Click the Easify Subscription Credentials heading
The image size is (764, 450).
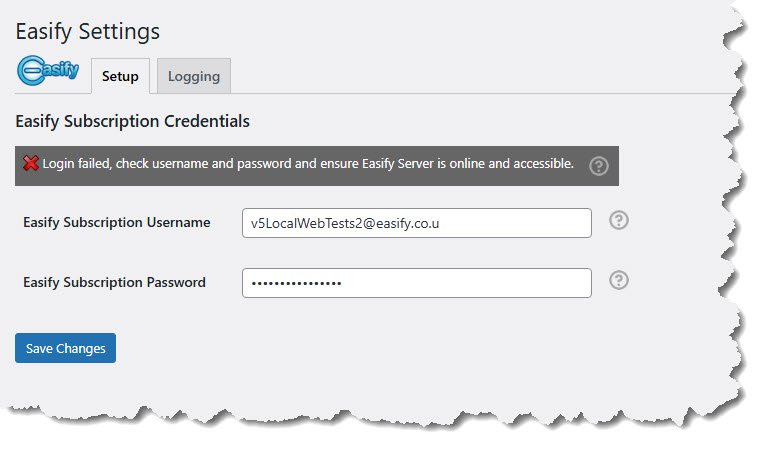point(132,121)
